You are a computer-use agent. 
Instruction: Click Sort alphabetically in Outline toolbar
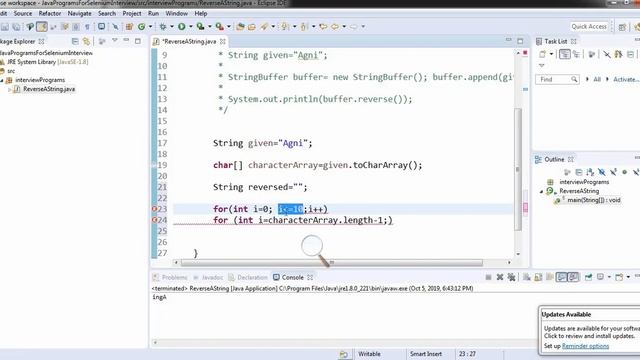[590, 172]
